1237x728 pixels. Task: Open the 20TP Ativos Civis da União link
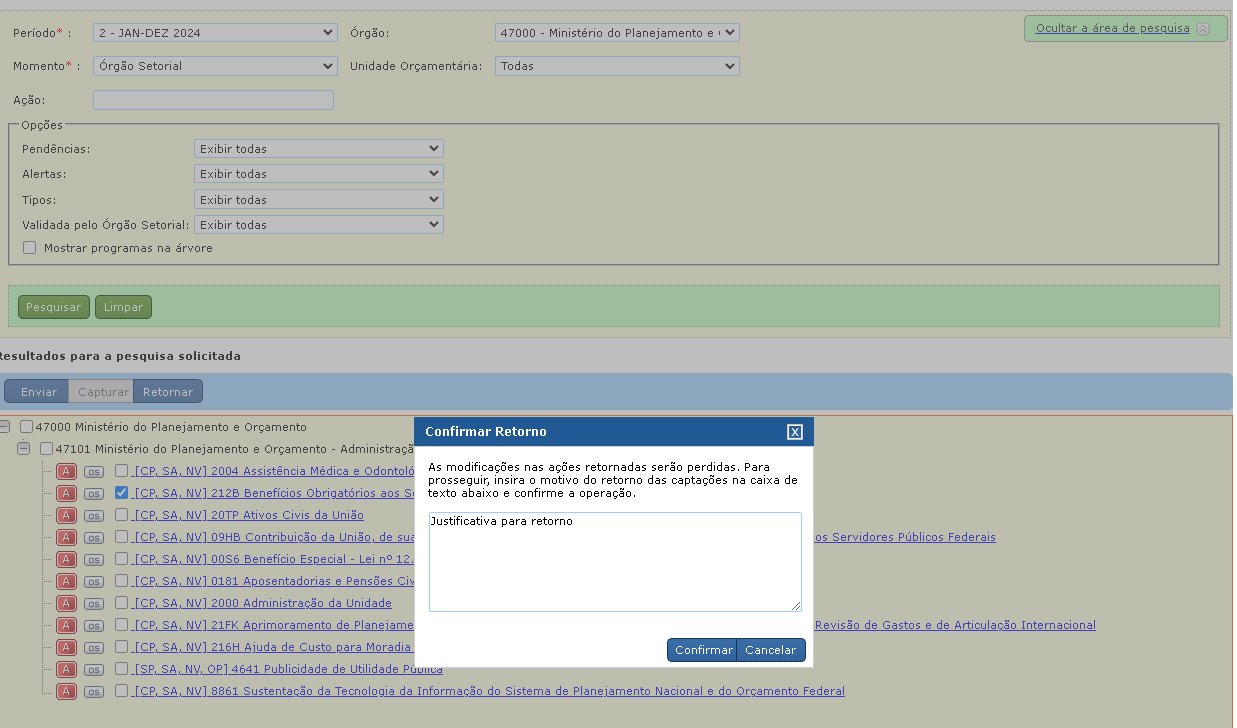pyautogui.click(x=249, y=515)
